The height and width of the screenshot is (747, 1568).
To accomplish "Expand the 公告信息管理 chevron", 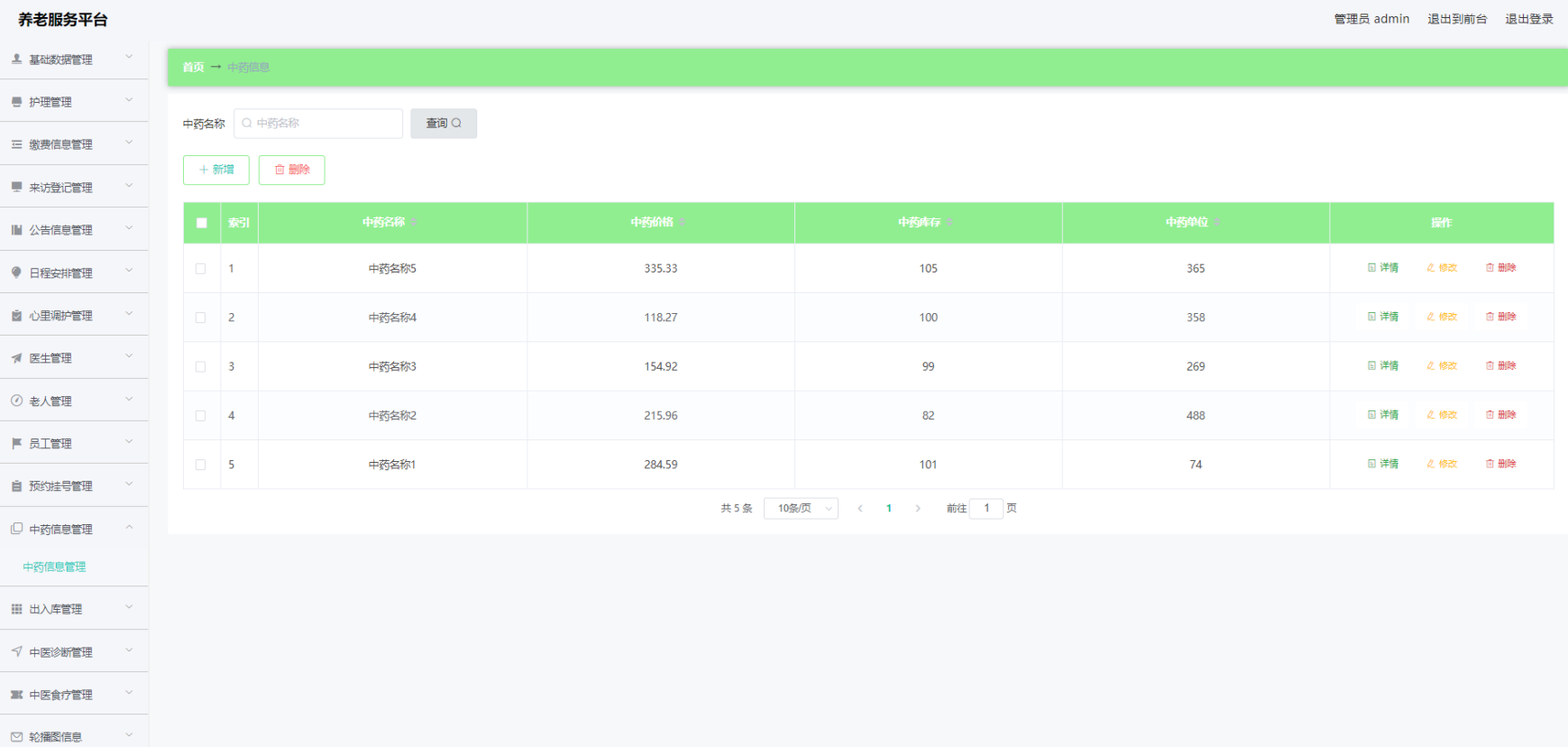I will [129, 227].
